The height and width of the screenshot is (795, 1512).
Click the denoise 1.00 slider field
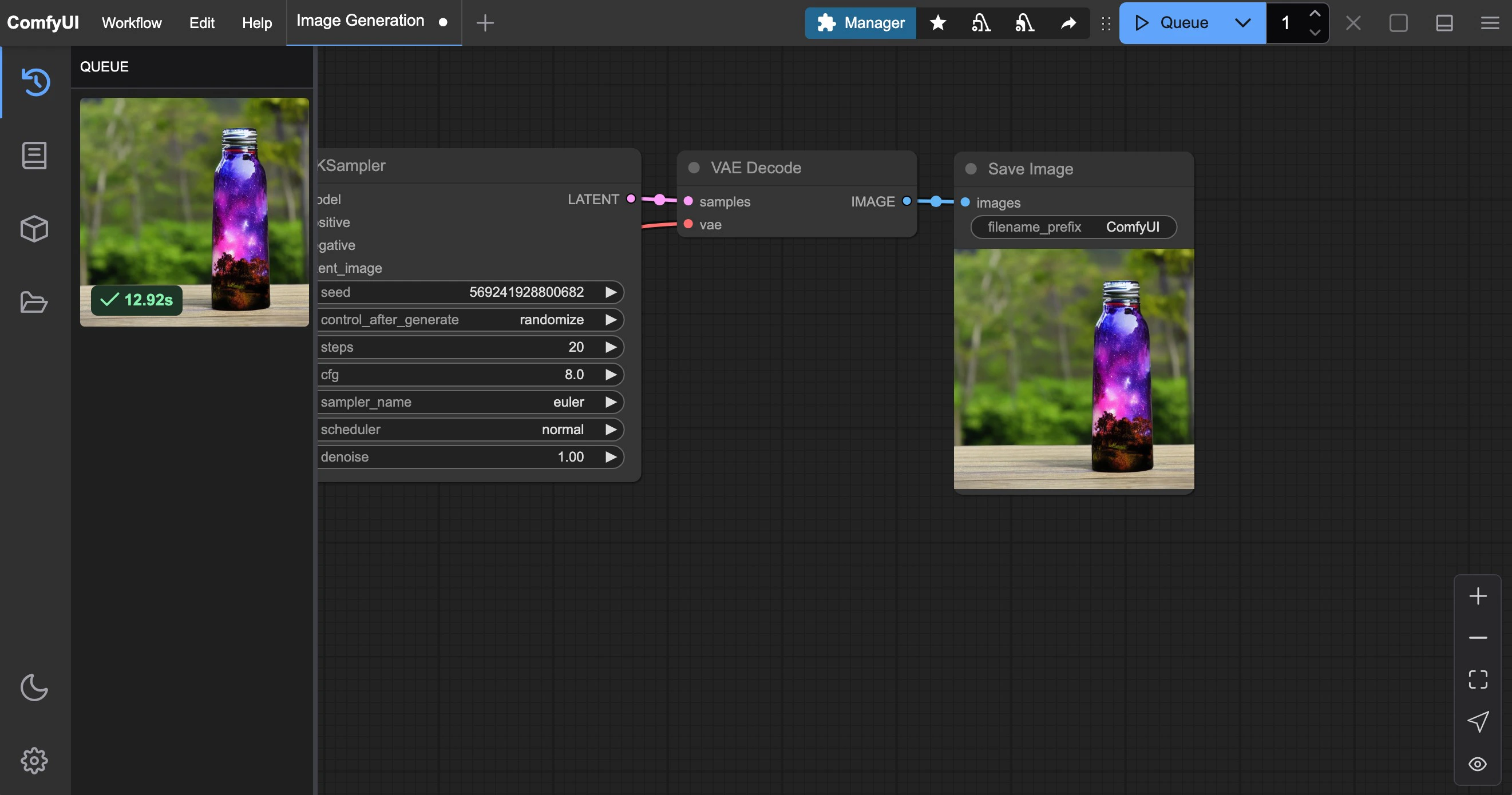click(469, 457)
